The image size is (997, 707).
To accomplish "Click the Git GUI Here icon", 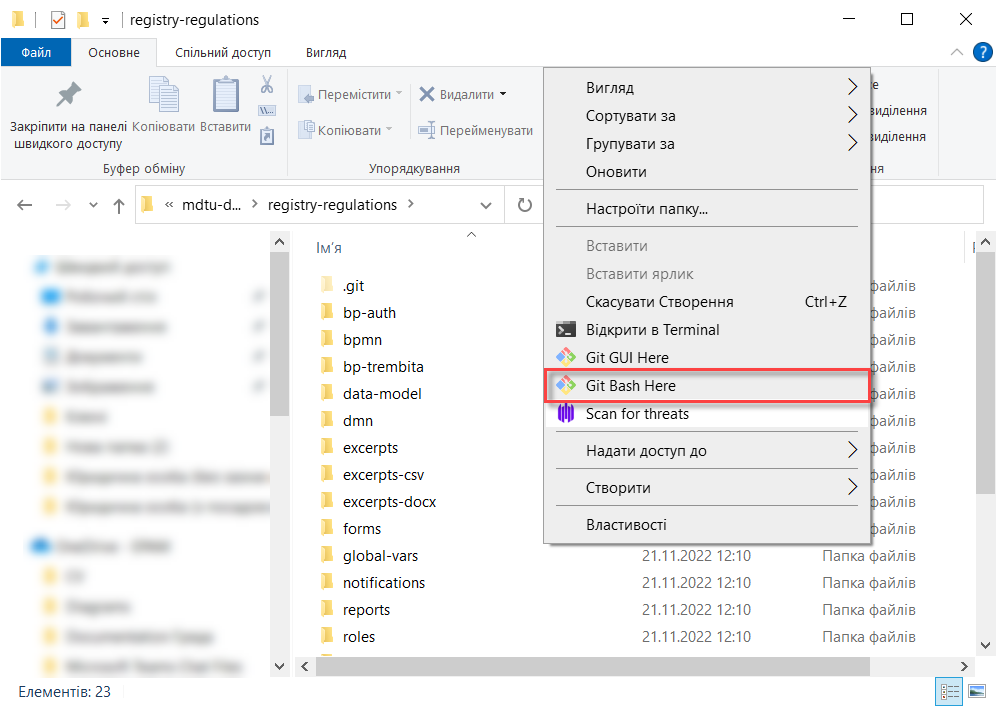I will point(566,358).
